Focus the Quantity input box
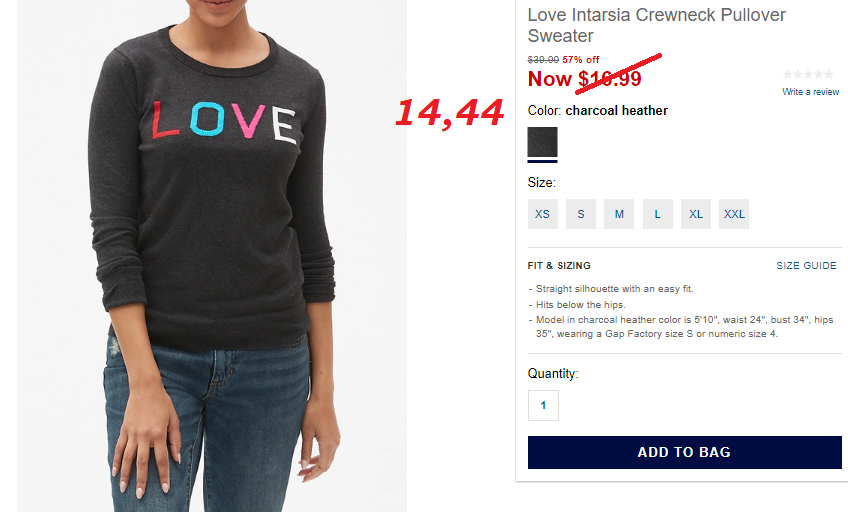This screenshot has width=848, height=517. [543, 405]
